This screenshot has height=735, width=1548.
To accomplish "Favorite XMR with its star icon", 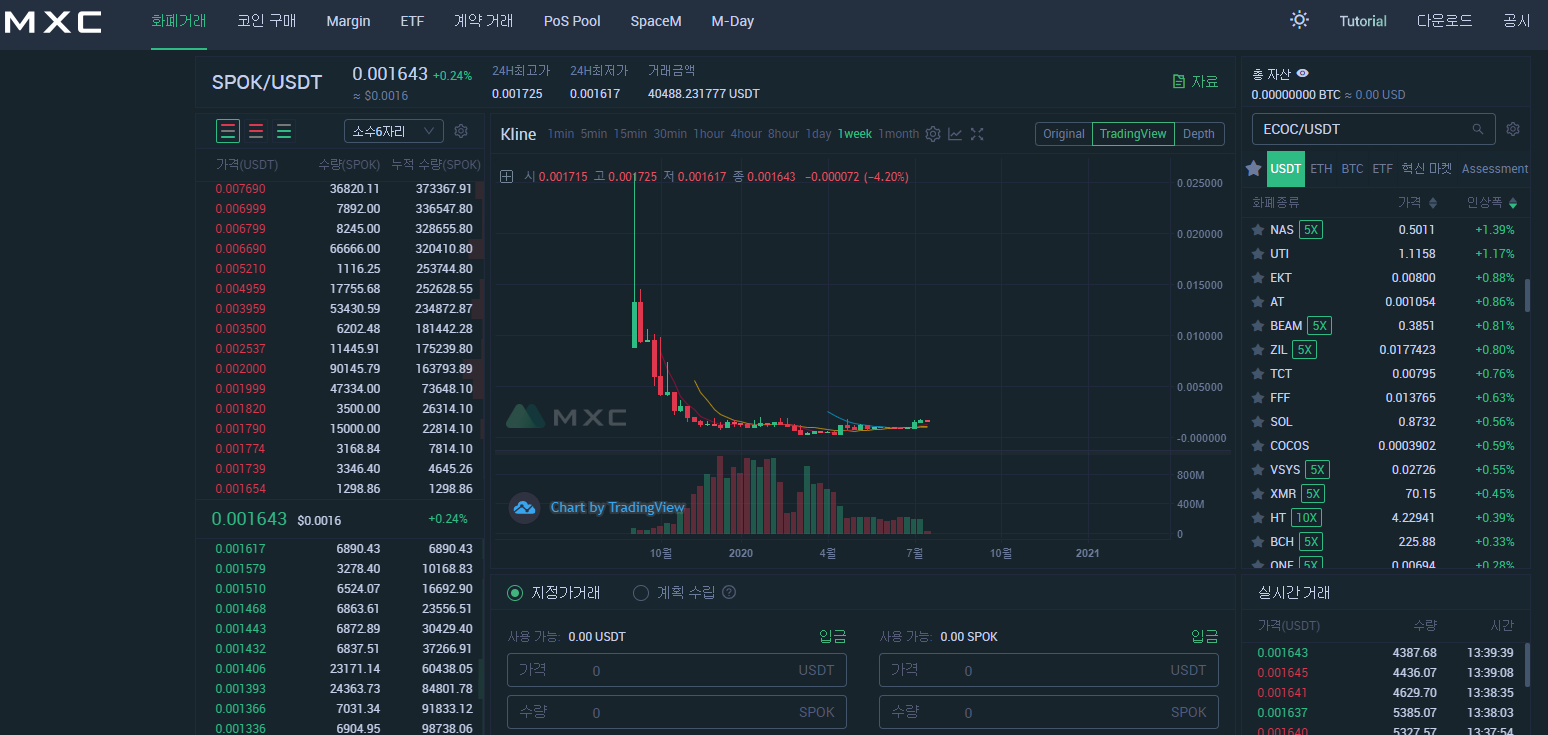I will [1258, 494].
